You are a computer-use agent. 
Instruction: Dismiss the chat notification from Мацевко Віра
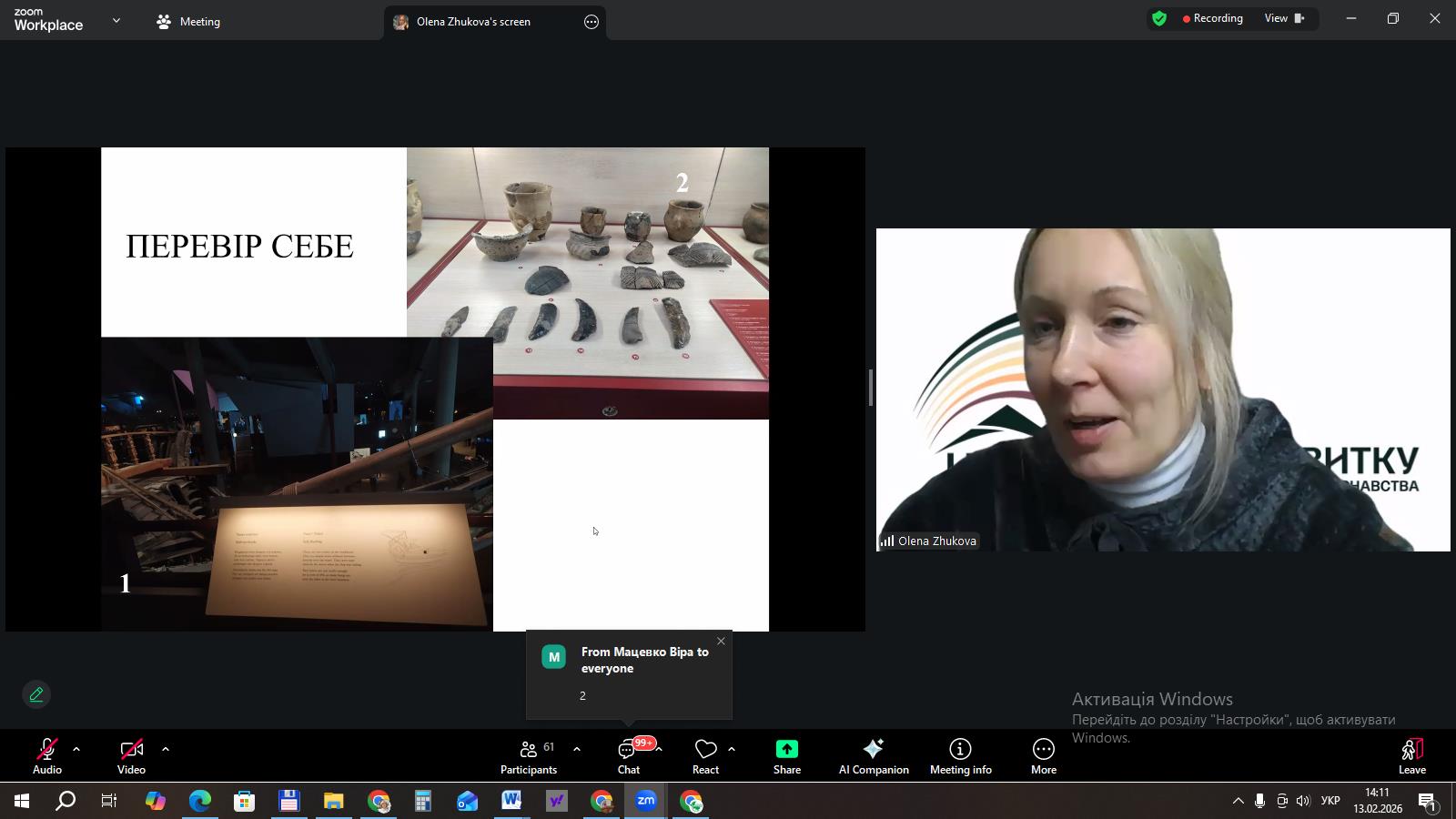721,642
